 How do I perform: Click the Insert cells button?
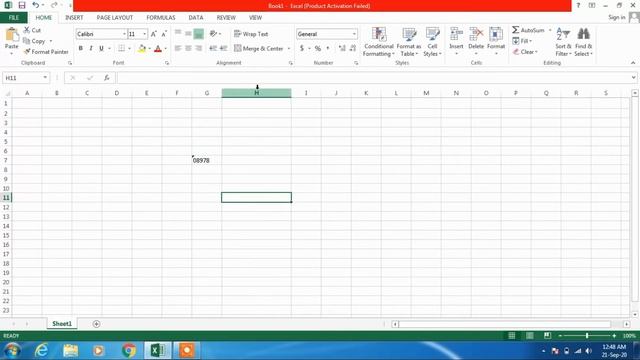[456, 41]
